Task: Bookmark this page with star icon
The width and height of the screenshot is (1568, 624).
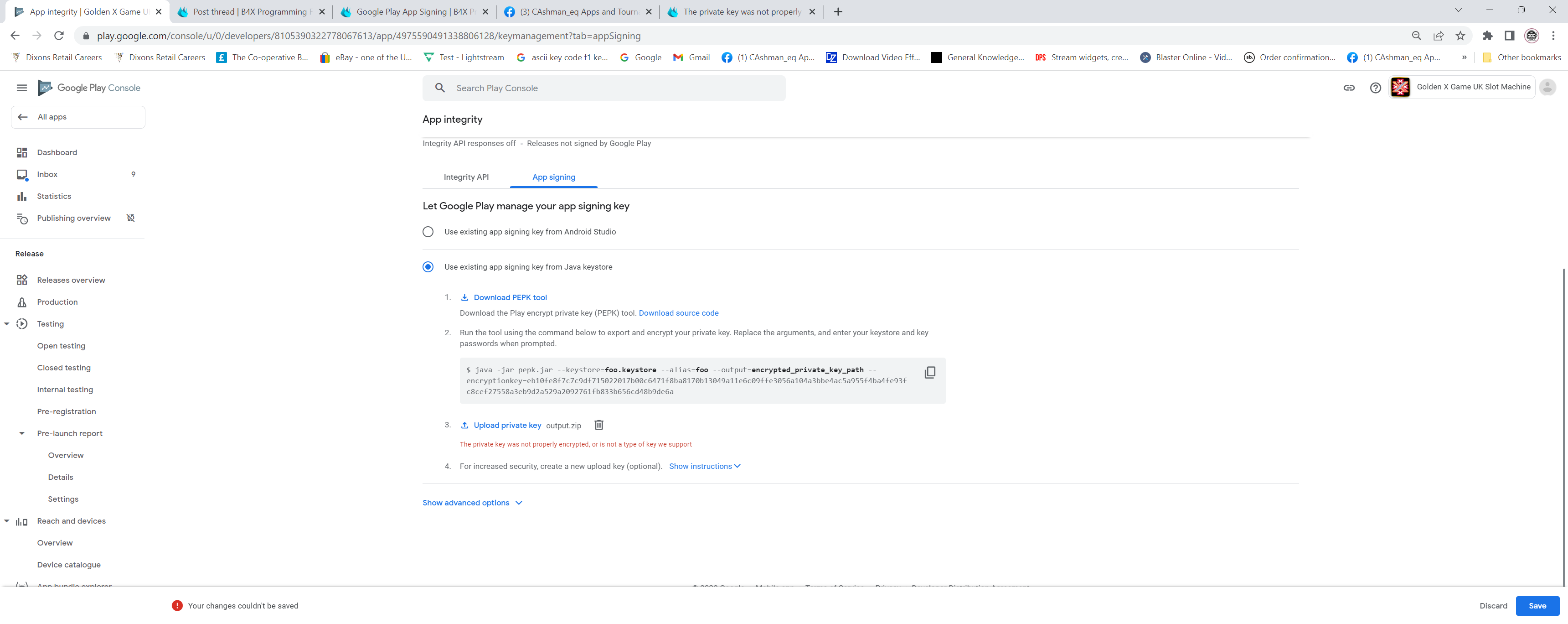Action: 1460,36
